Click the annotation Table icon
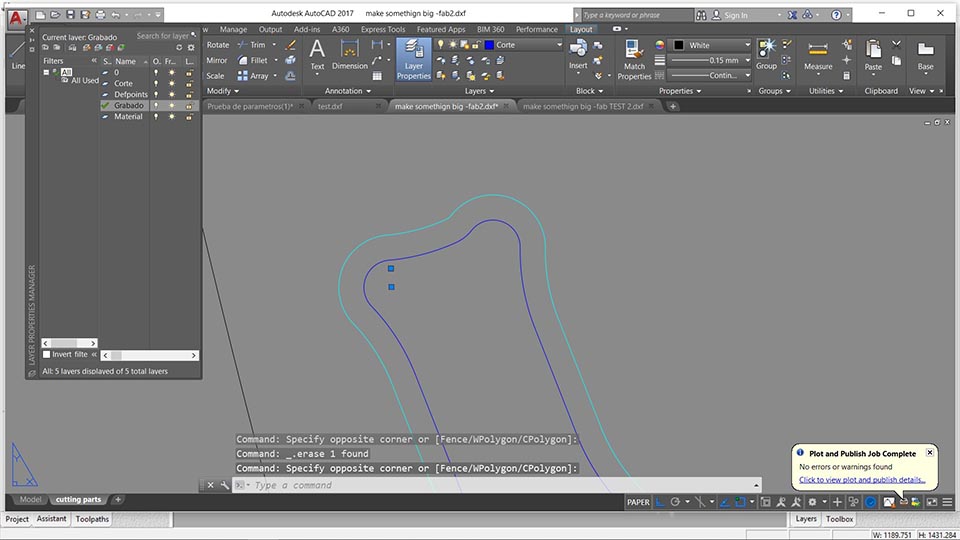Viewport: 960px width, 540px height. point(377,76)
